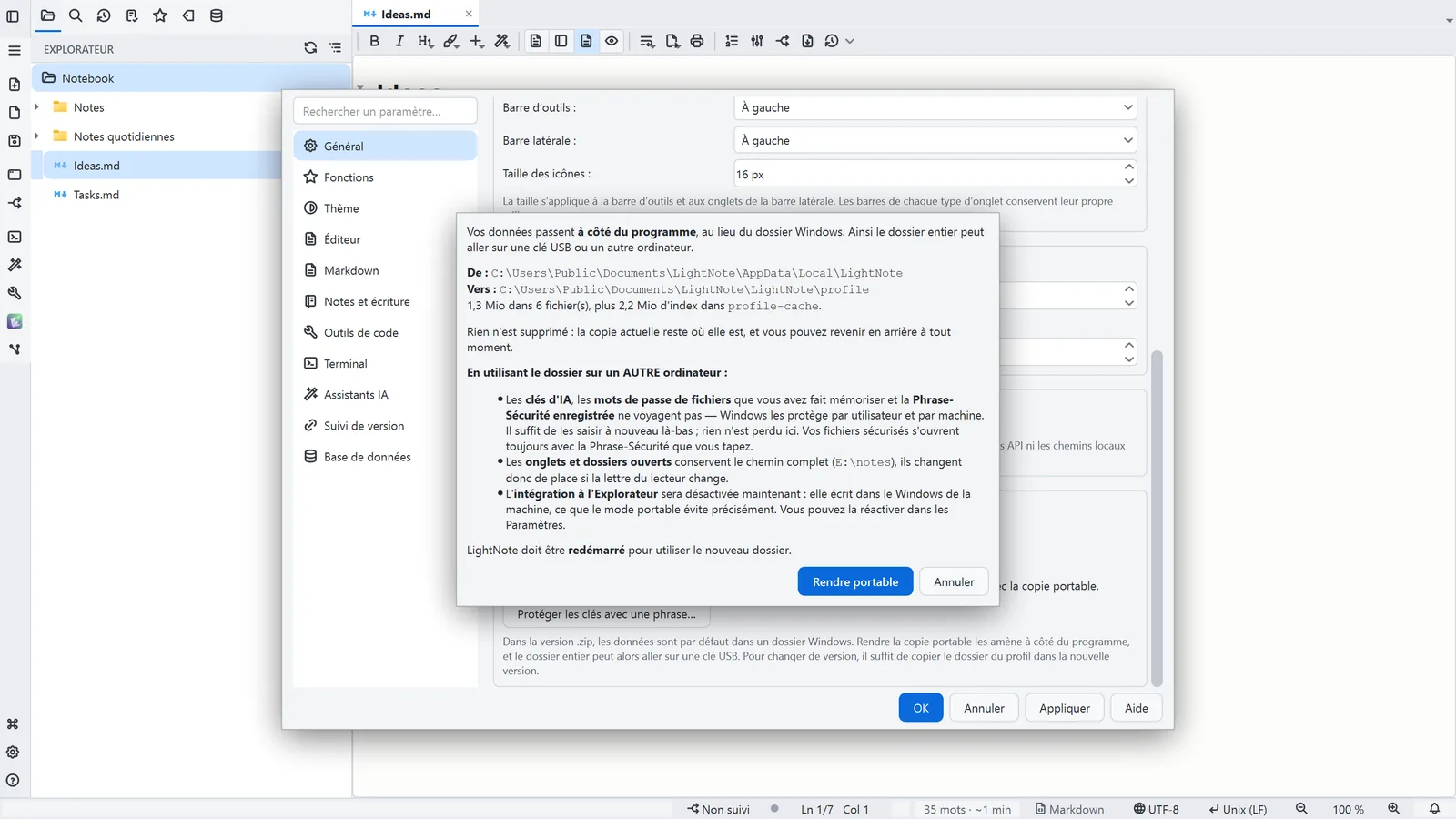Screen dimensions: 1456x819
Task: Open the Assistants IA settings category
Action: pyautogui.click(x=385, y=395)
